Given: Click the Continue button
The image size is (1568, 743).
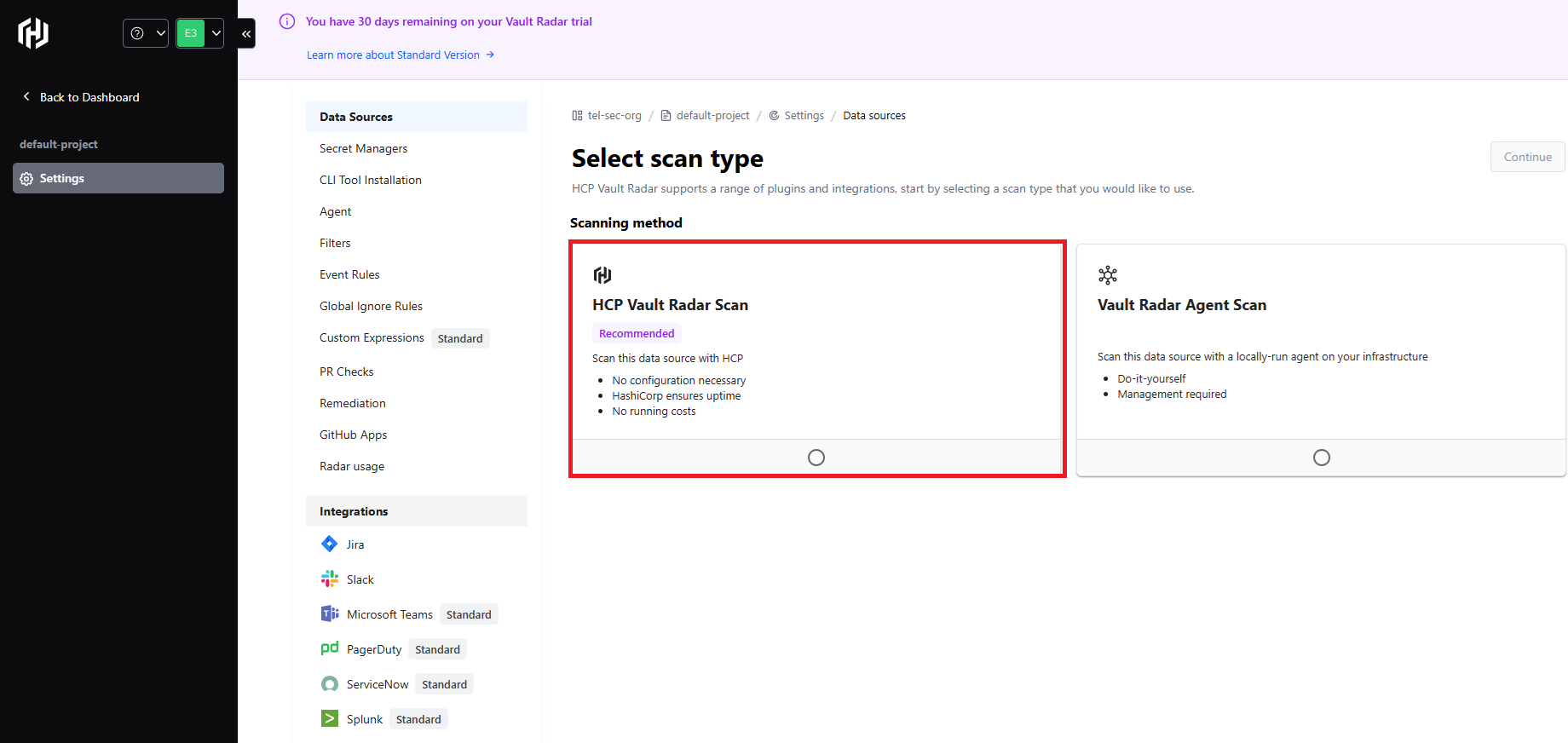Looking at the screenshot, I should coord(1527,157).
